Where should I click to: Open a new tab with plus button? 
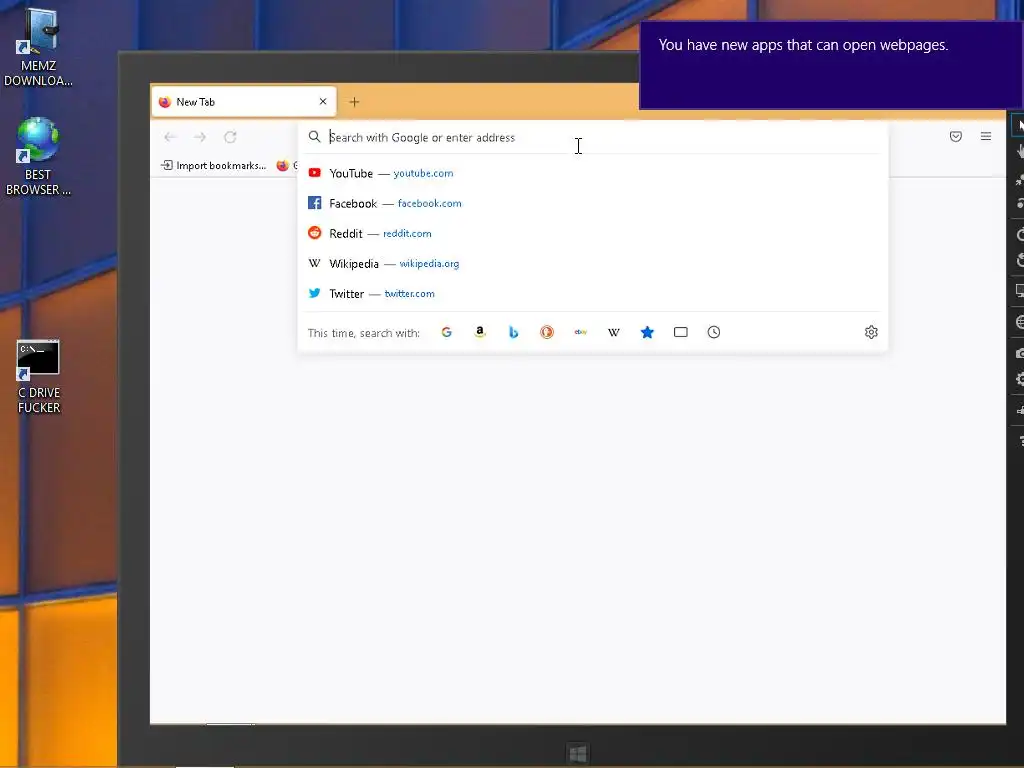click(354, 102)
